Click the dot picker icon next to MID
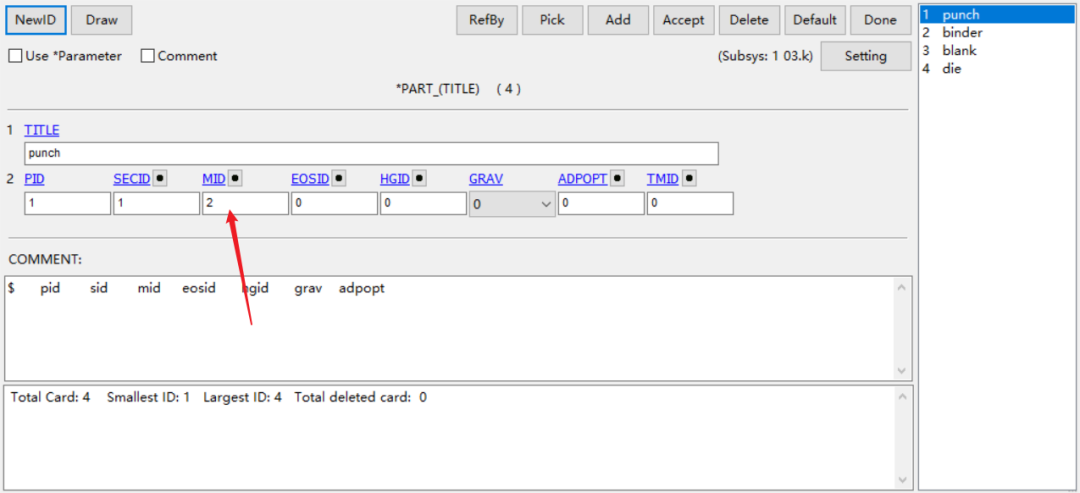Viewport: 1080px width, 493px height. coord(235,178)
